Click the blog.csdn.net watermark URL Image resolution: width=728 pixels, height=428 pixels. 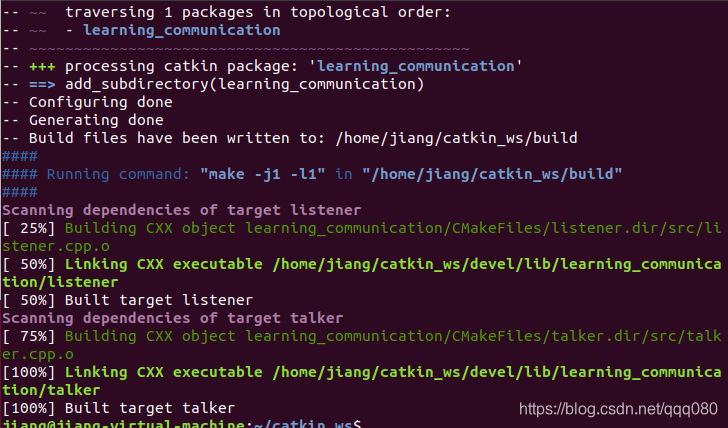pyautogui.click(x=618, y=409)
